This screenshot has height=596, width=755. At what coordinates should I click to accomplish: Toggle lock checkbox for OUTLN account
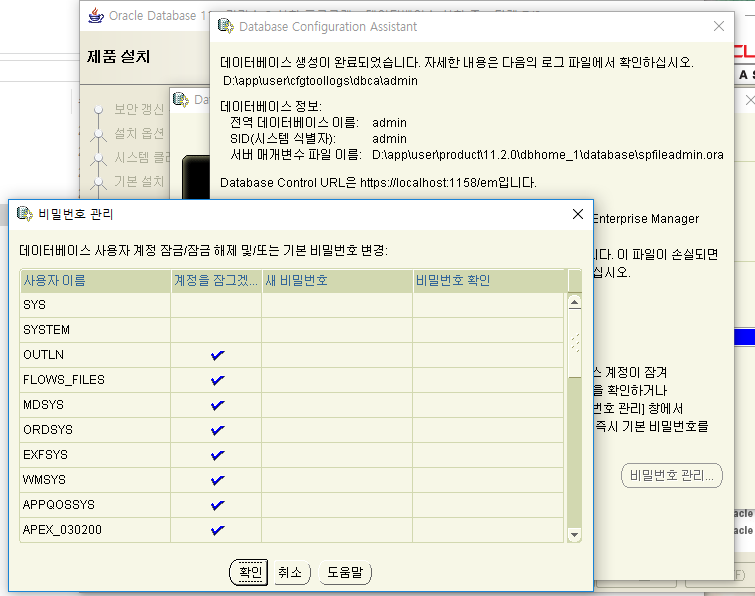(x=217, y=355)
